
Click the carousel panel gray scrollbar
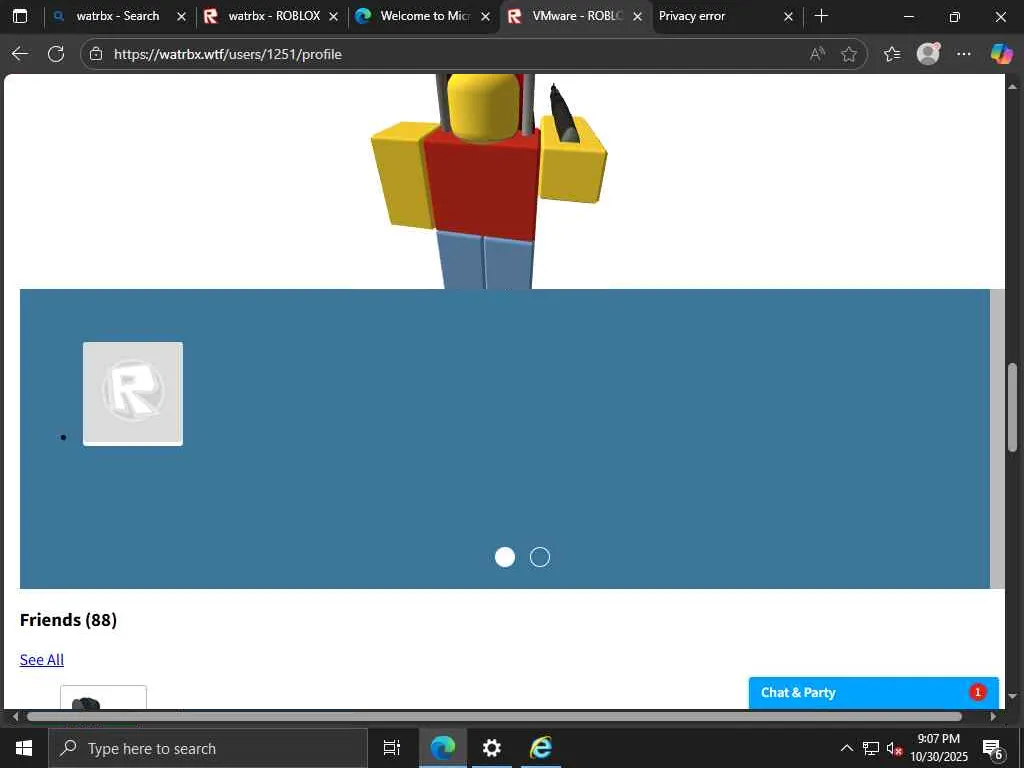pos(997,439)
